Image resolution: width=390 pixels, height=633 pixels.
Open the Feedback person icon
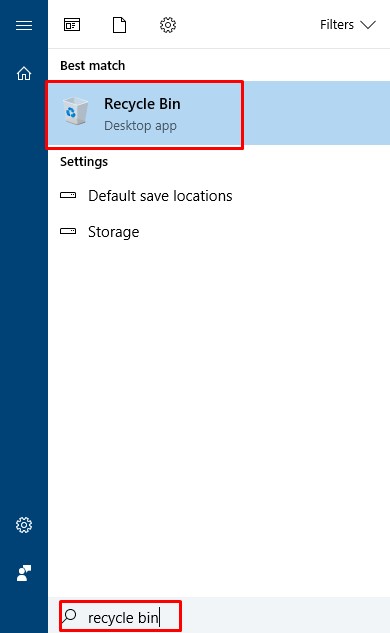[24, 573]
